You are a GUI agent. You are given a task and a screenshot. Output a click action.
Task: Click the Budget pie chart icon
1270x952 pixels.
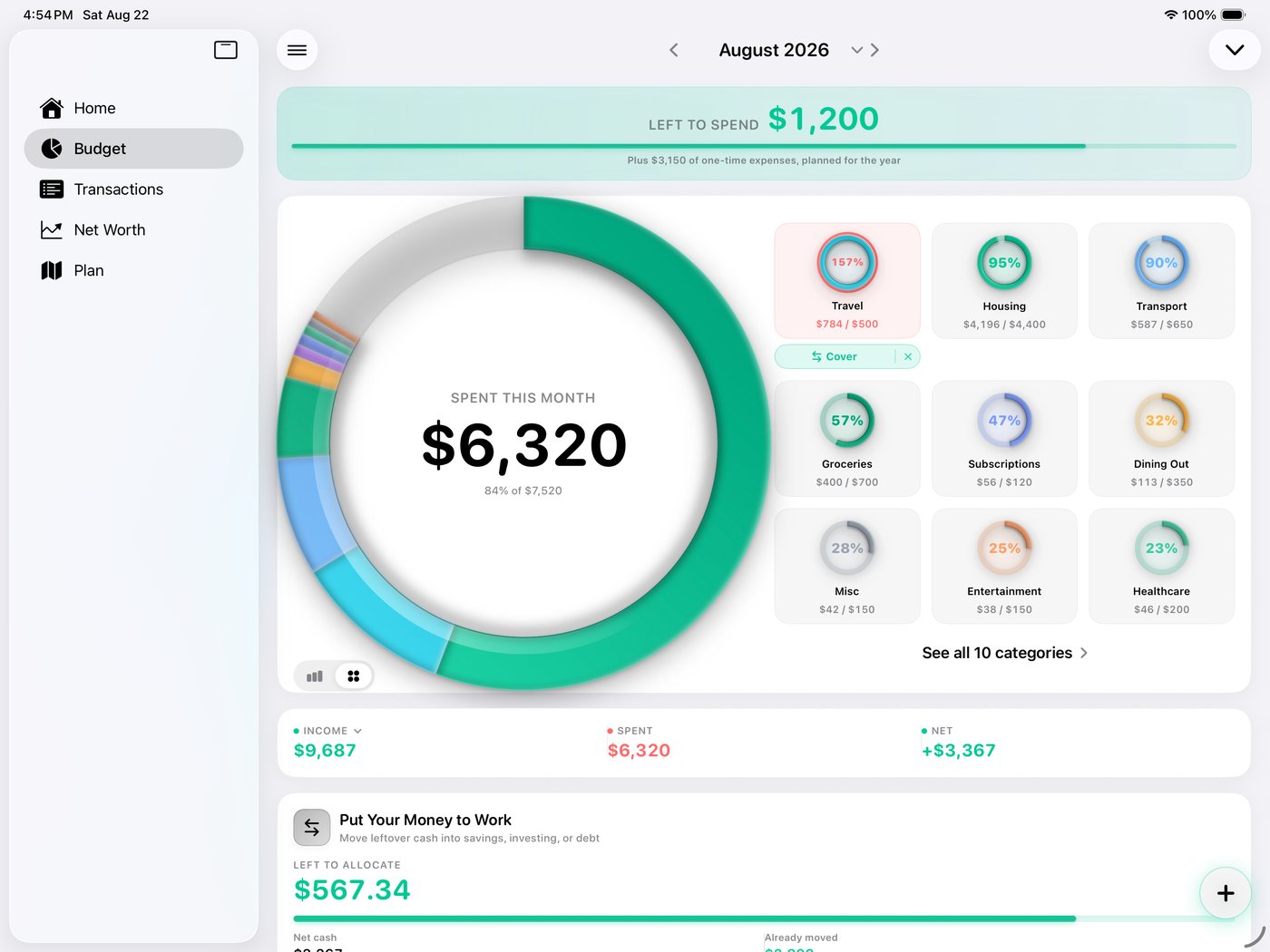[52, 149]
